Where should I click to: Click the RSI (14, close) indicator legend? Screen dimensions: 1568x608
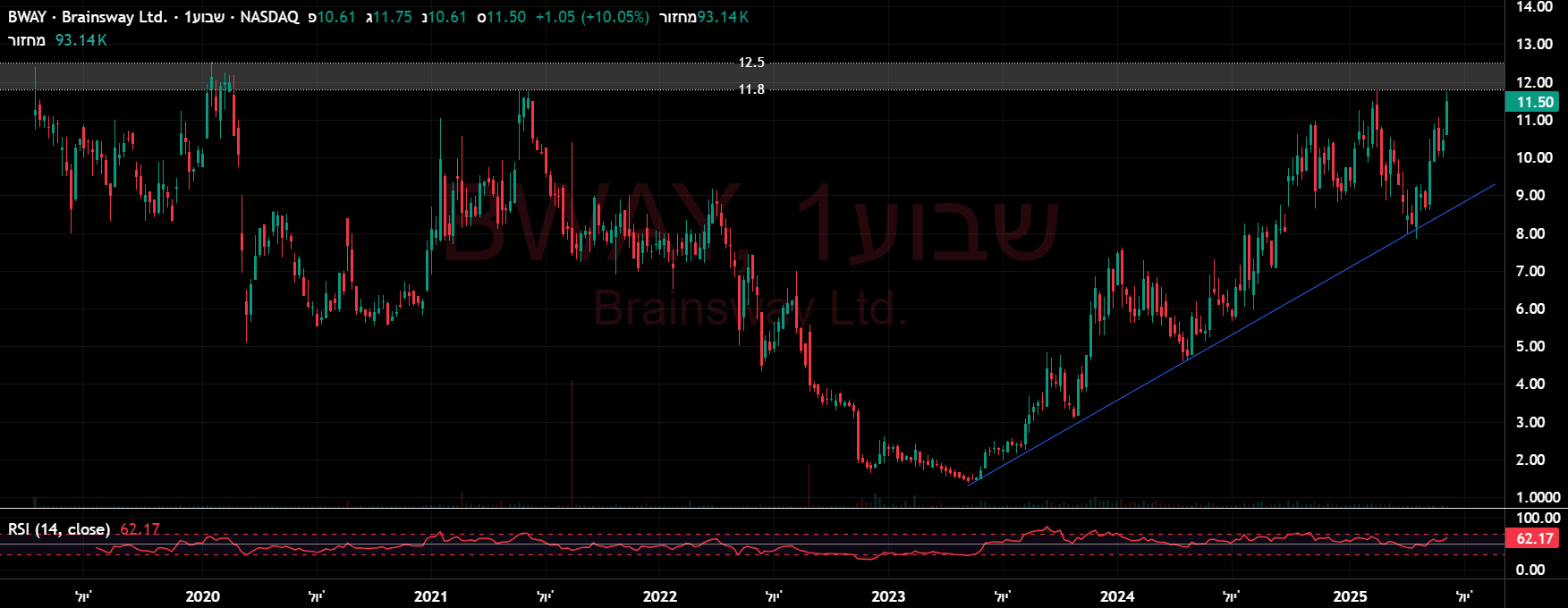[x=59, y=529]
